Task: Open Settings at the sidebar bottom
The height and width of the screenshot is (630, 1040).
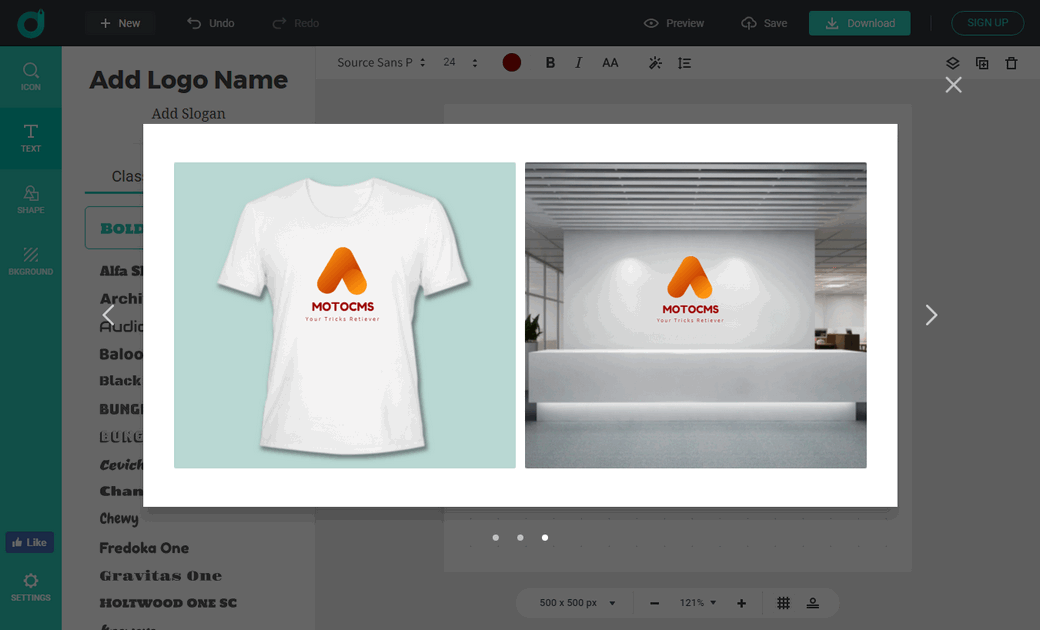Action: tap(31, 586)
